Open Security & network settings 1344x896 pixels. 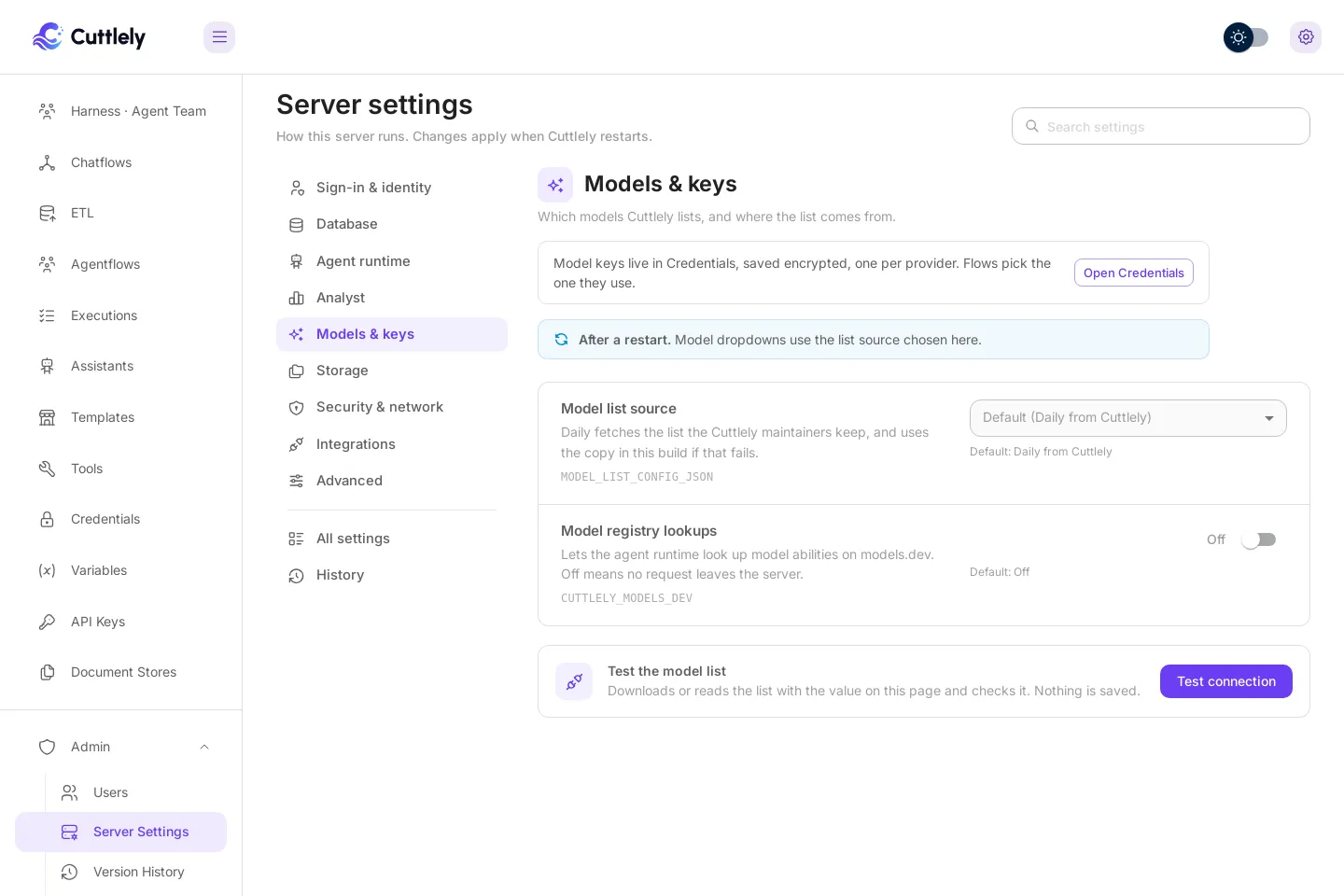pyautogui.click(x=392, y=407)
